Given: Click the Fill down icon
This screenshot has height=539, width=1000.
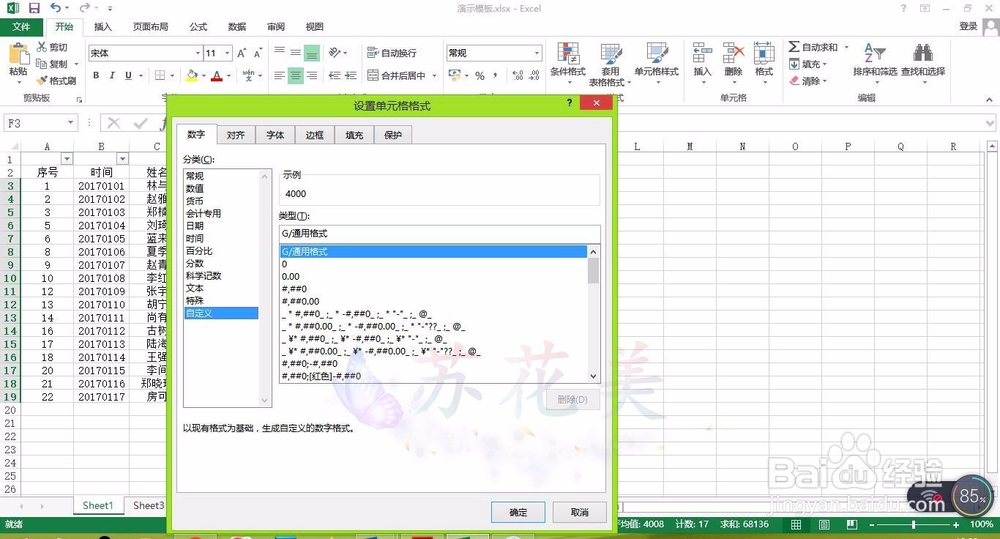Looking at the screenshot, I should tap(794, 64).
